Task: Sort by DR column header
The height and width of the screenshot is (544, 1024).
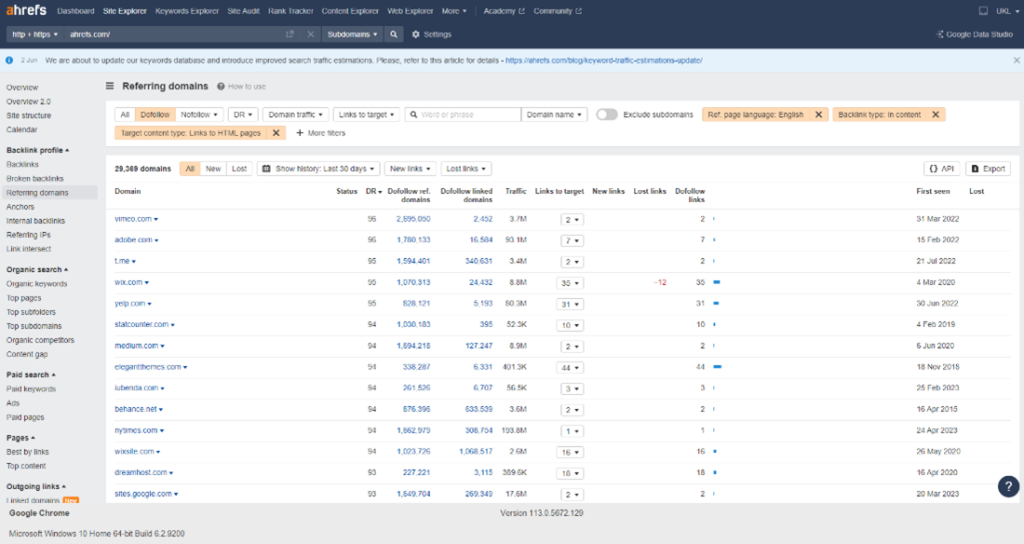Action: (x=374, y=191)
